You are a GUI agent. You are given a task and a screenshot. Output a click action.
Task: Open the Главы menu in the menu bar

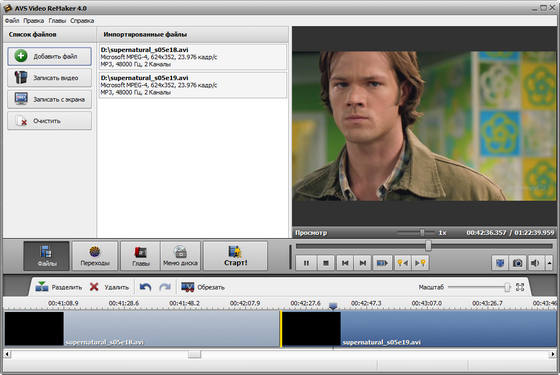57,21
